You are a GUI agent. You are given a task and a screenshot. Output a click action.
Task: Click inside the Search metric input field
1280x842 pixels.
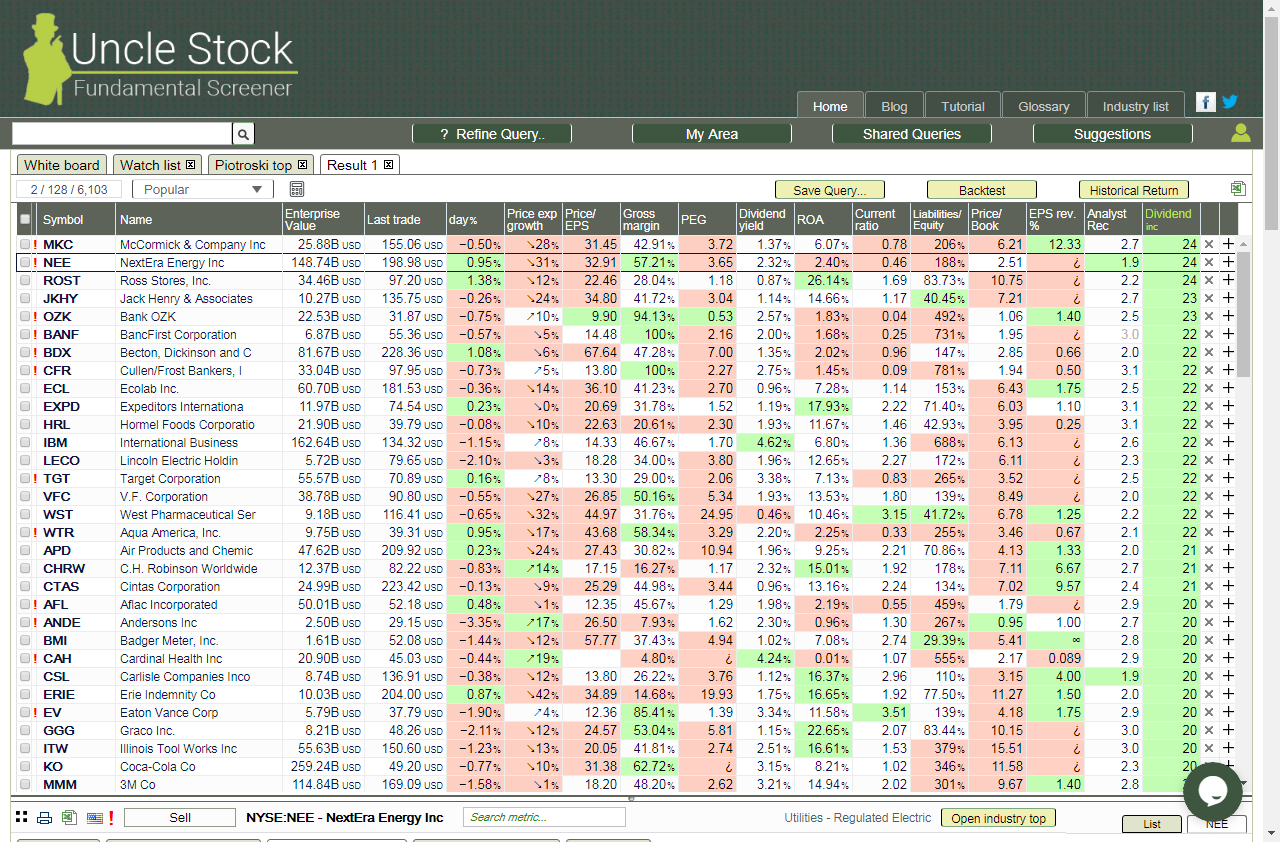pyautogui.click(x=544, y=817)
